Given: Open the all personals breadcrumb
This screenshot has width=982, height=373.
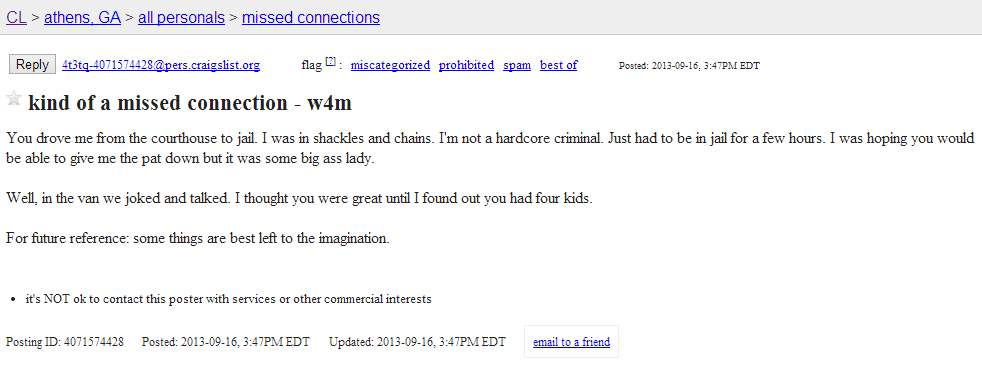Looking at the screenshot, I should (x=181, y=18).
